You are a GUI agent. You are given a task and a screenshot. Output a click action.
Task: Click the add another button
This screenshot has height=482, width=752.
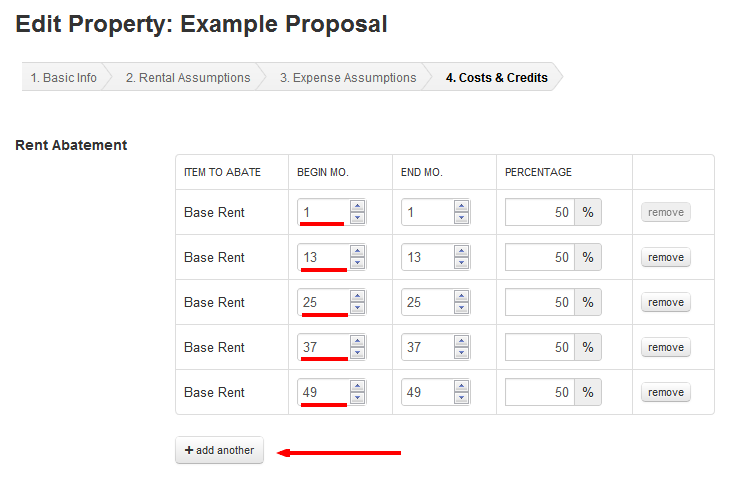tap(219, 450)
